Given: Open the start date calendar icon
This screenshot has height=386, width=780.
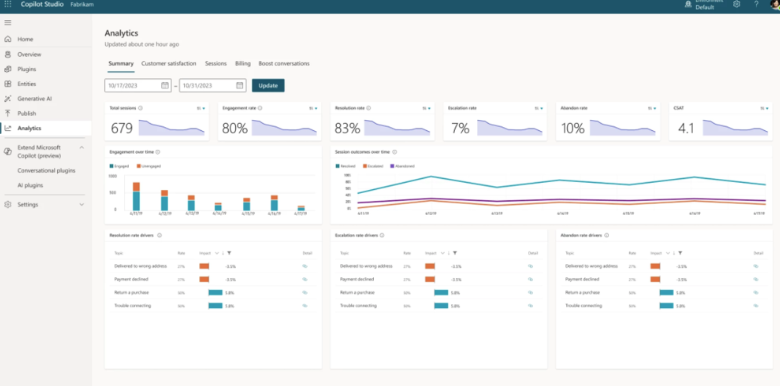Looking at the screenshot, I should click(x=165, y=86).
